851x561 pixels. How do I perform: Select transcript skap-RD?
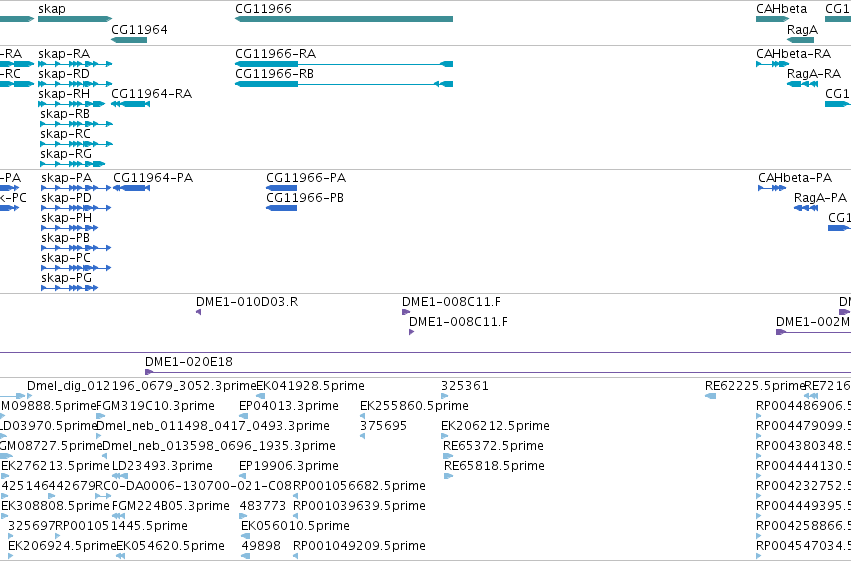(x=64, y=74)
